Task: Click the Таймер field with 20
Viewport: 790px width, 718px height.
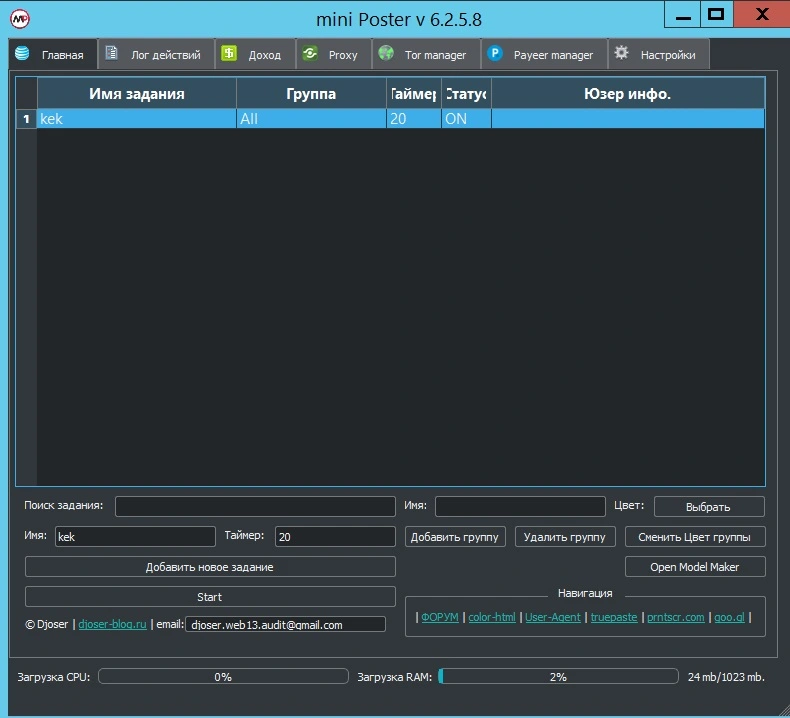Action: pyautogui.click(x=335, y=537)
